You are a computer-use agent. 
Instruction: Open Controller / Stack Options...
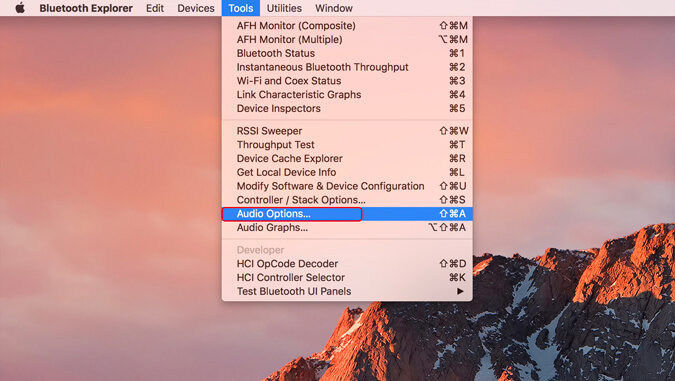[x=347, y=199]
